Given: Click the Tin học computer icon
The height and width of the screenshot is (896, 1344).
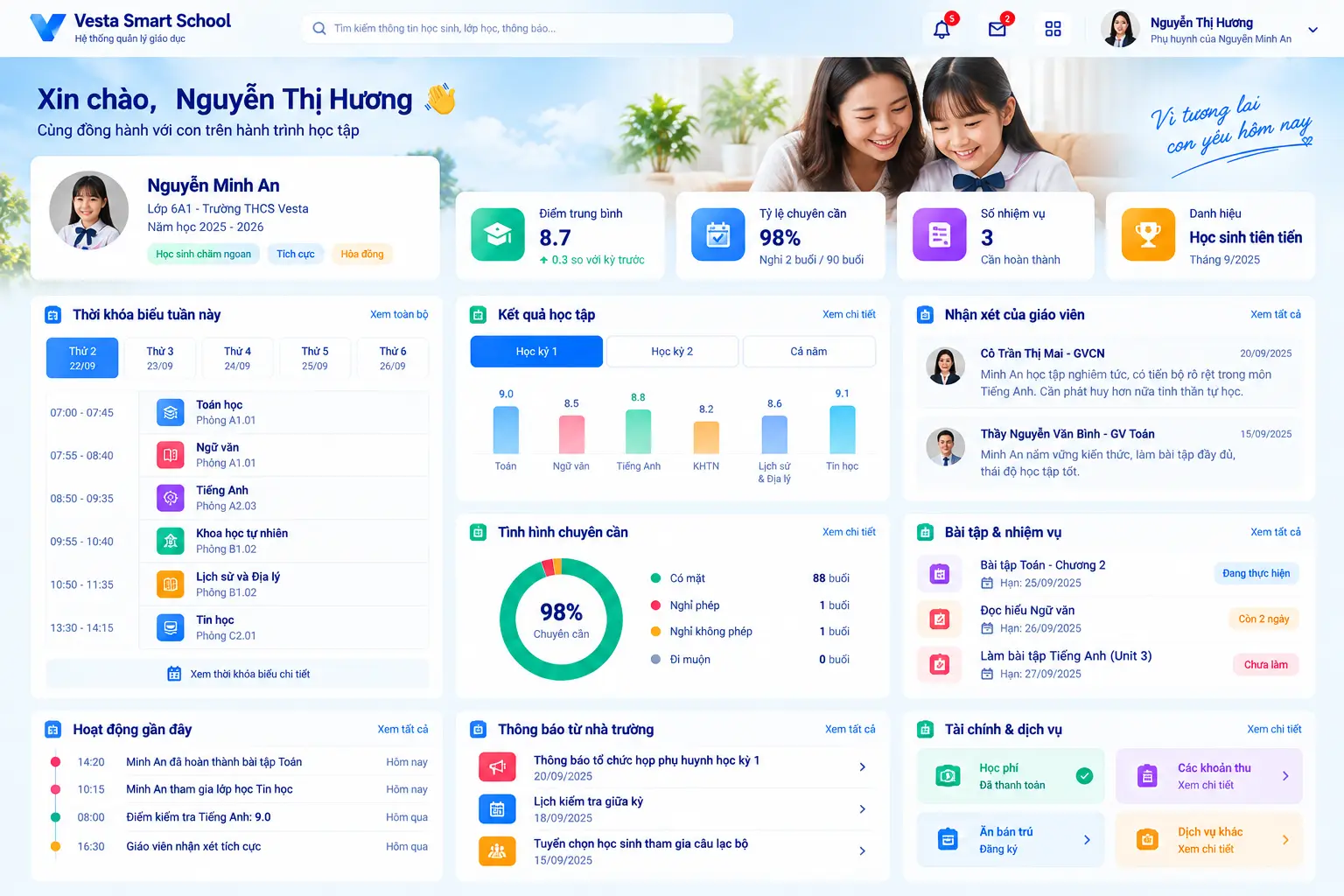Looking at the screenshot, I should click(x=171, y=627).
